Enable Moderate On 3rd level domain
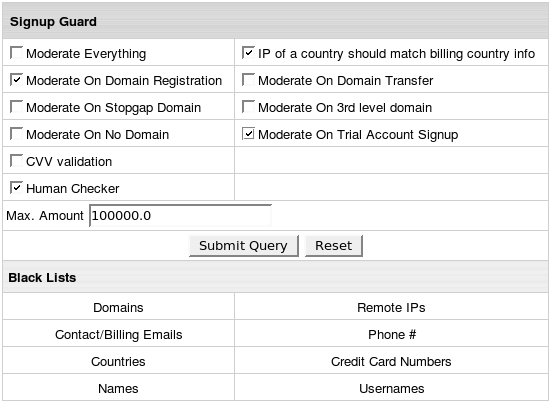 [248, 107]
